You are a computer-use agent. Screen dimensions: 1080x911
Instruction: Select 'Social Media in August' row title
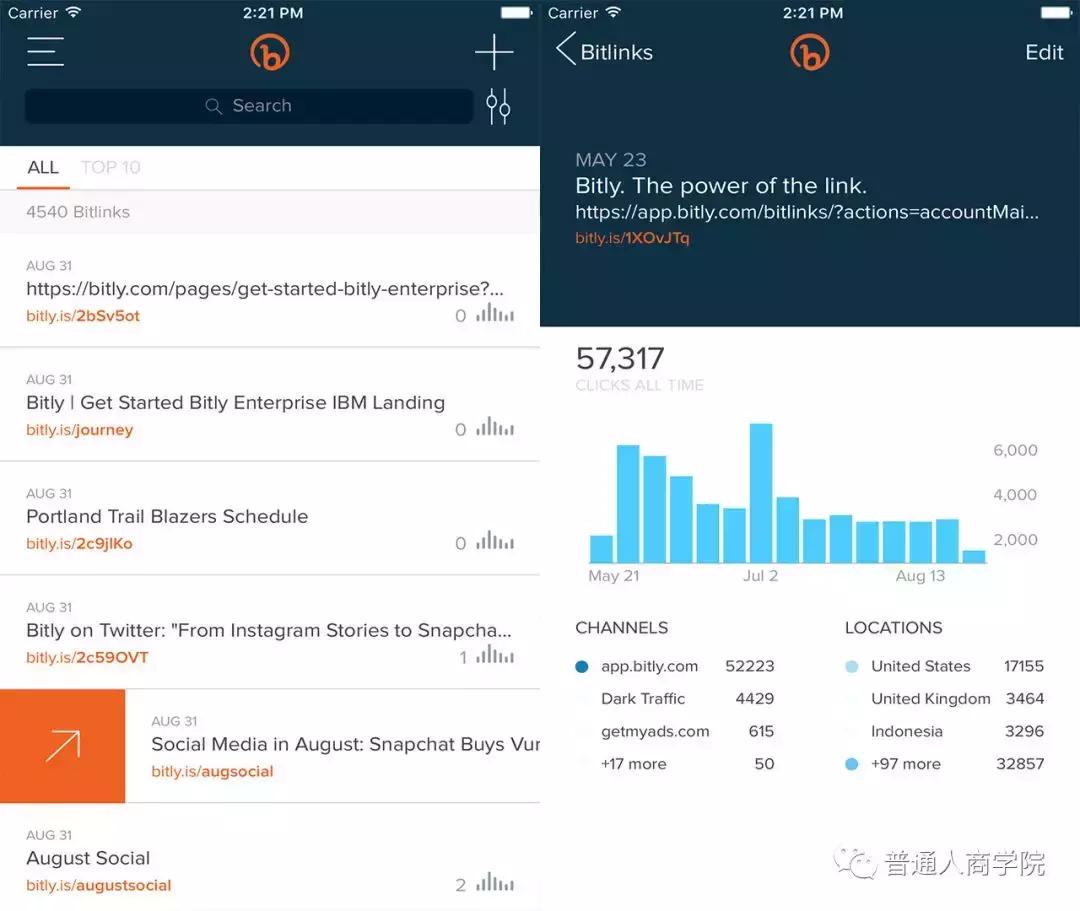[345, 744]
